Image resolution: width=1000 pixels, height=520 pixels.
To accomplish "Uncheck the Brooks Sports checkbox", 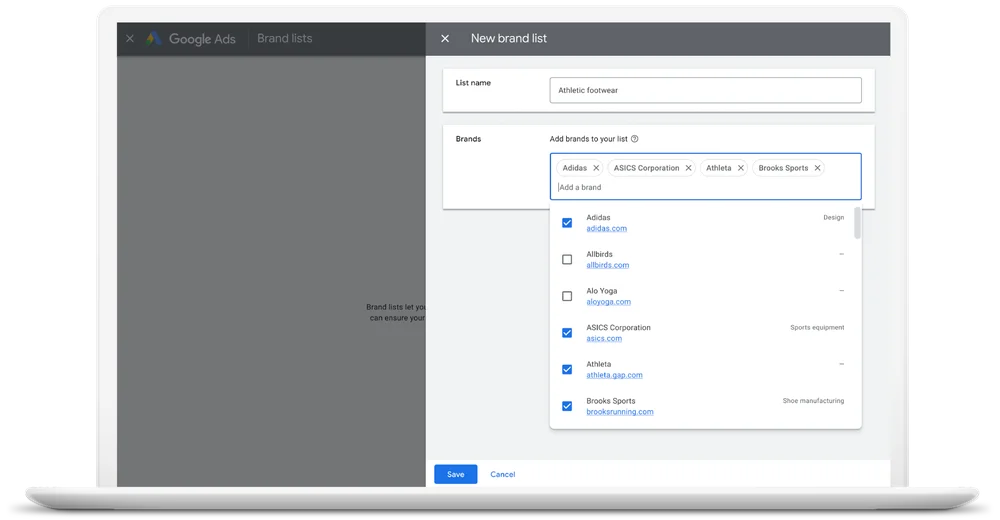I will pos(567,406).
